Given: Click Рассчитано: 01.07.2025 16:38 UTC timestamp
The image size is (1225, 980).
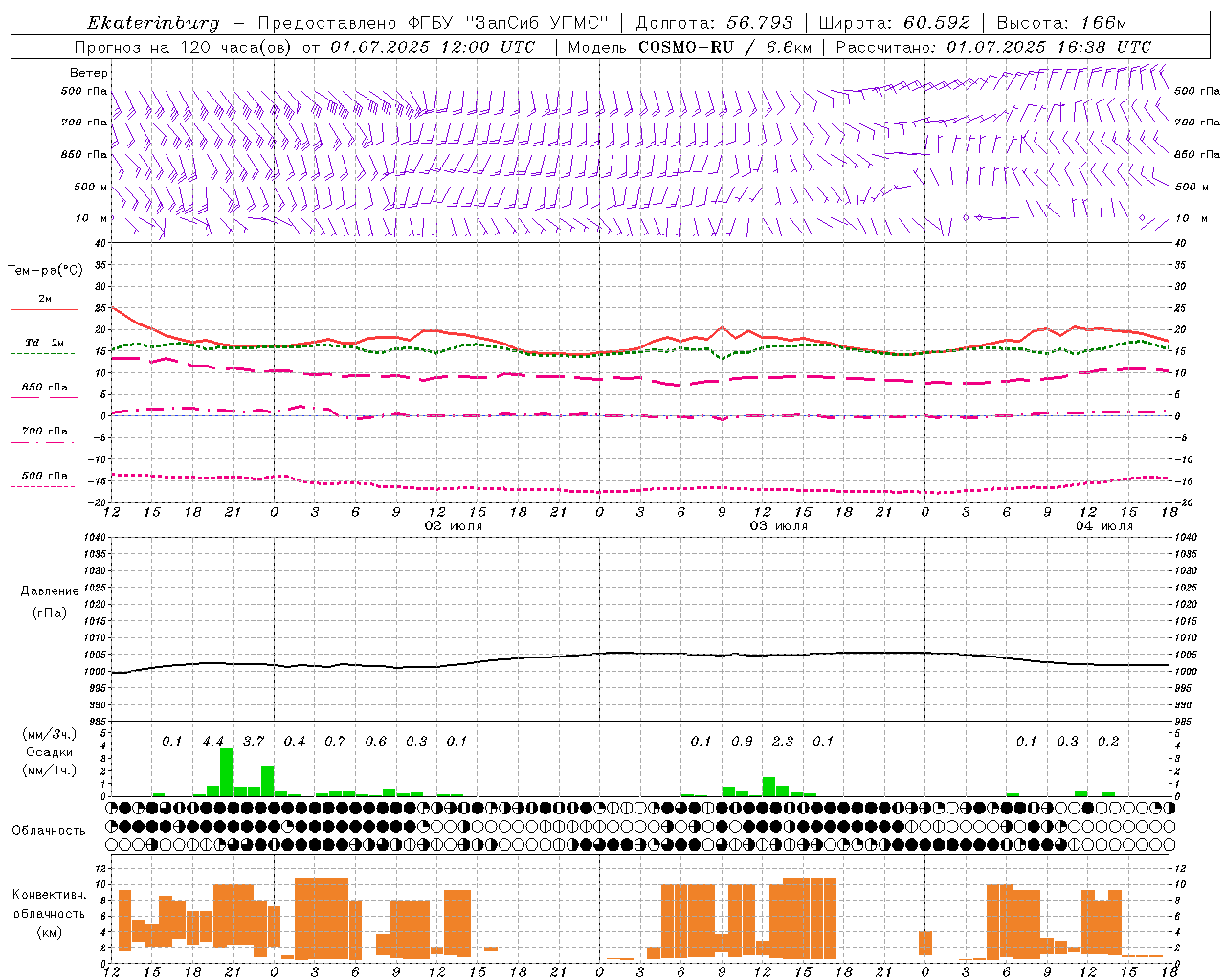Looking at the screenshot, I should (993, 47).
